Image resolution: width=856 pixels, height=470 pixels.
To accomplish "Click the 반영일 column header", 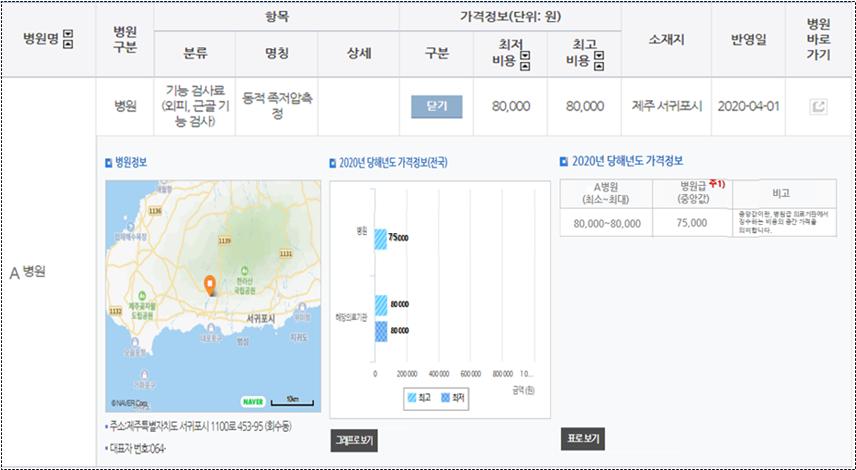I will [x=748, y=39].
